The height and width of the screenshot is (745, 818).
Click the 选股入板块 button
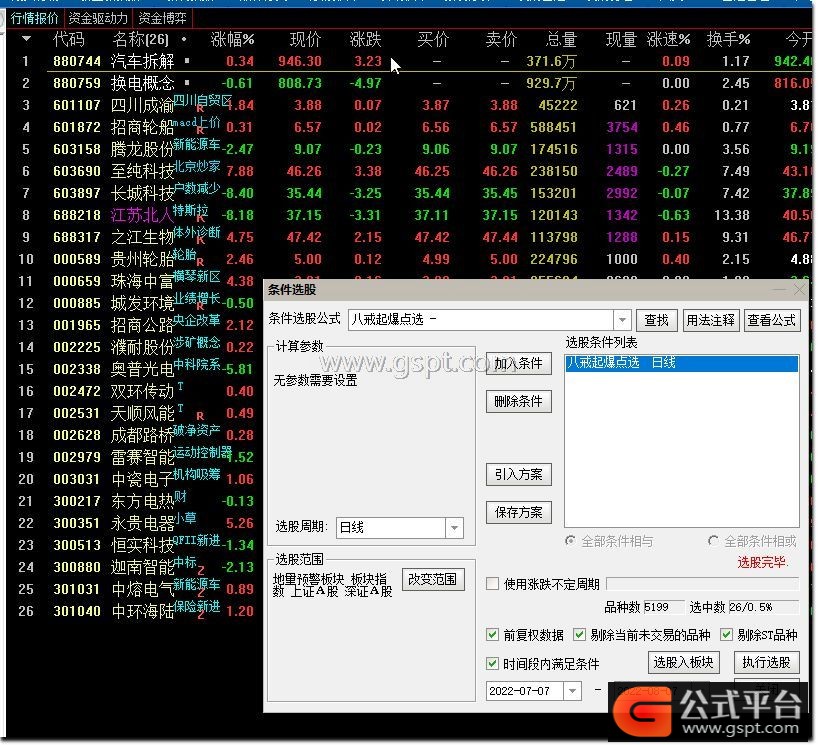[x=683, y=662]
